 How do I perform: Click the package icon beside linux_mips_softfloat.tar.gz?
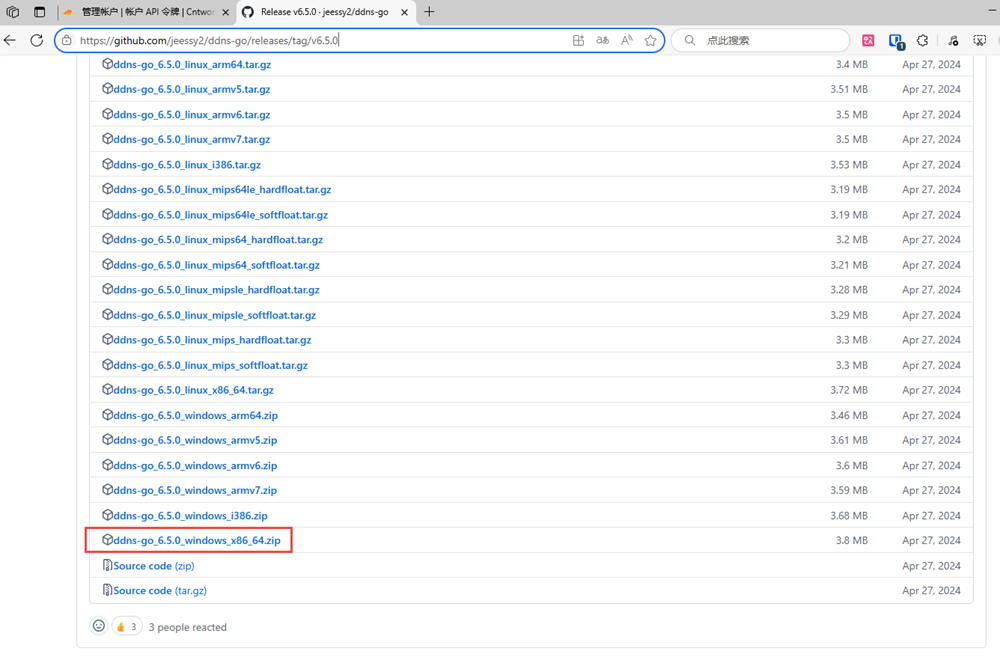click(107, 365)
